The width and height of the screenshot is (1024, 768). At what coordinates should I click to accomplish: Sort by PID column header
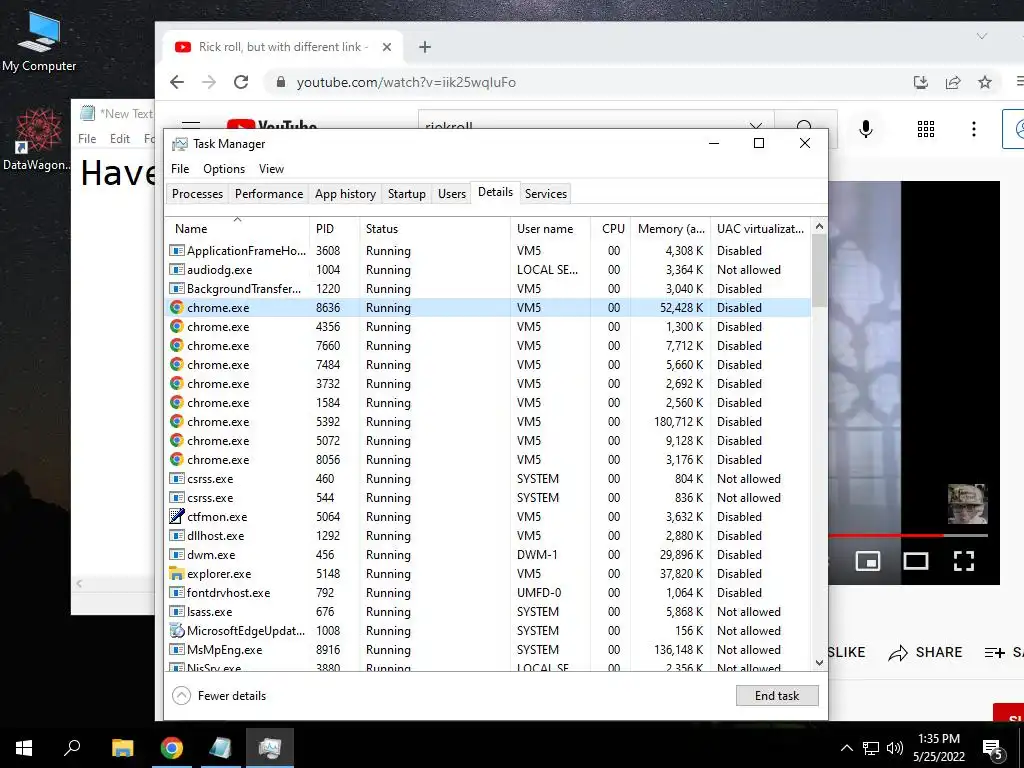(334, 229)
